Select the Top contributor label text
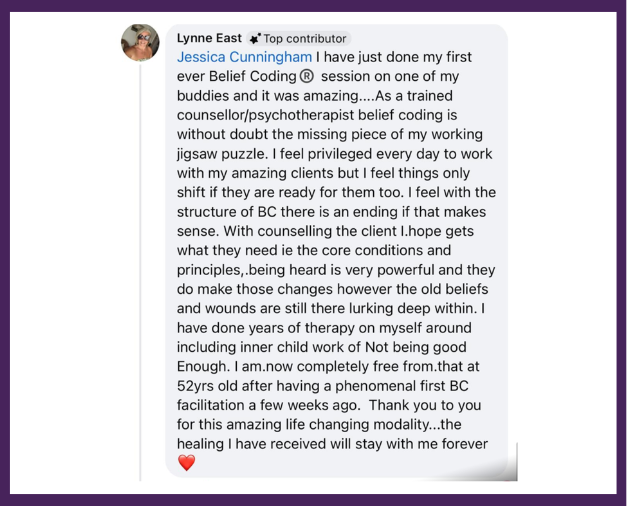The height and width of the screenshot is (506, 636). point(304,39)
